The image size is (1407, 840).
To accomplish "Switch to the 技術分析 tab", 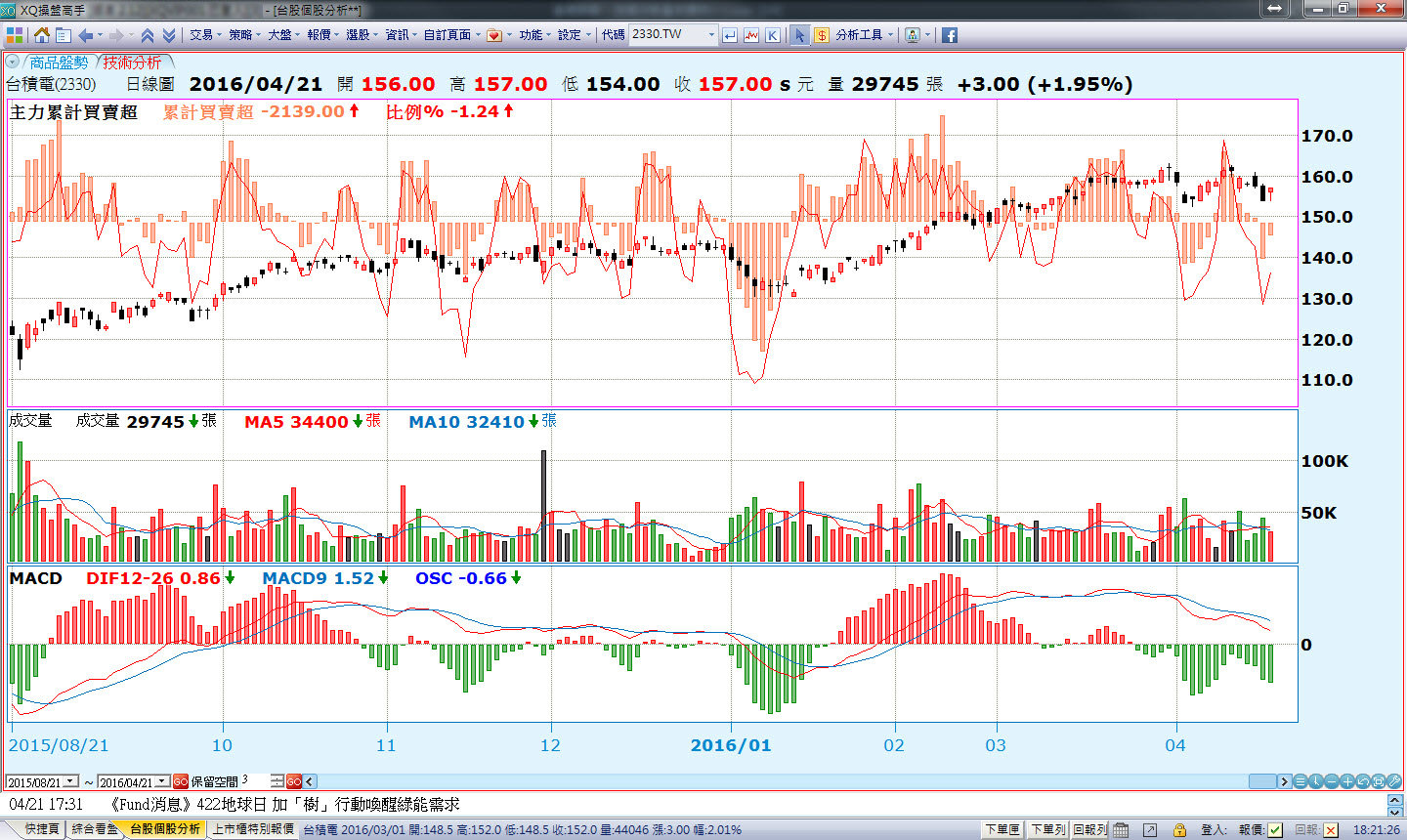I will pyautogui.click(x=133, y=63).
